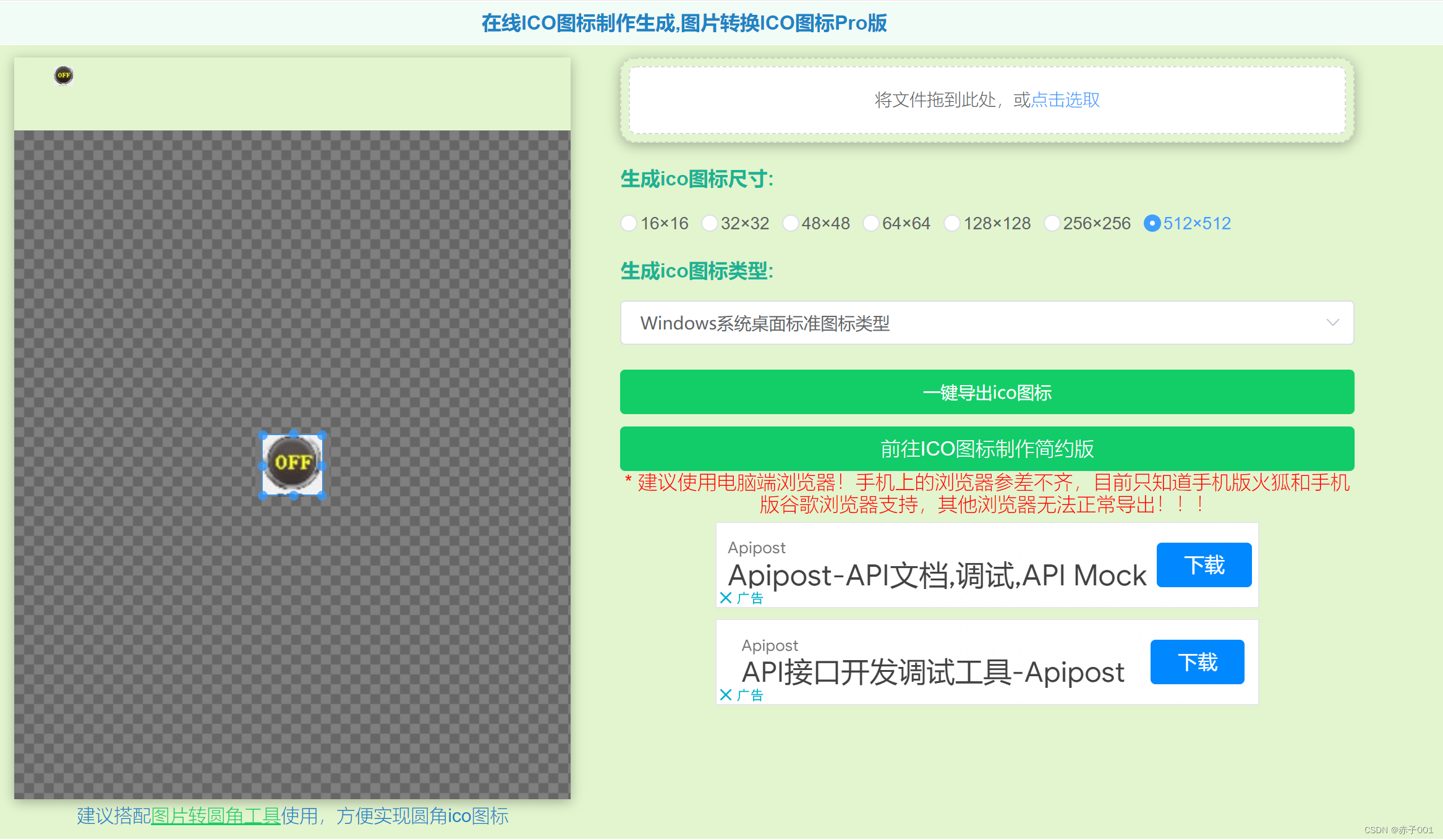This screenshot has height=840, width=1443.
Task: Open the Apipost-API文档,调试,API Mock ad title
Action: (x=937, y=575)
